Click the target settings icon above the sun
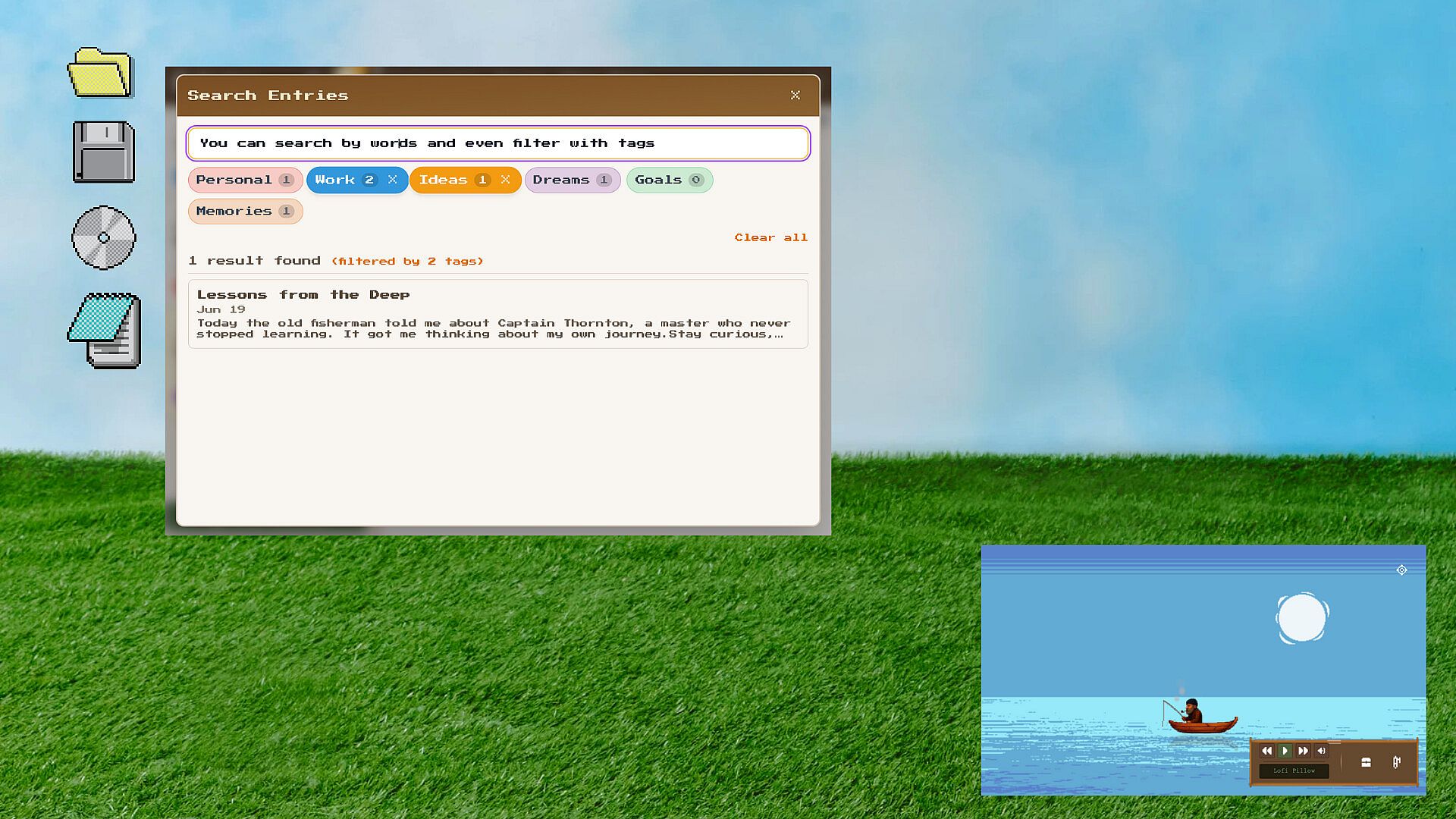 [x=1401, y=570]
